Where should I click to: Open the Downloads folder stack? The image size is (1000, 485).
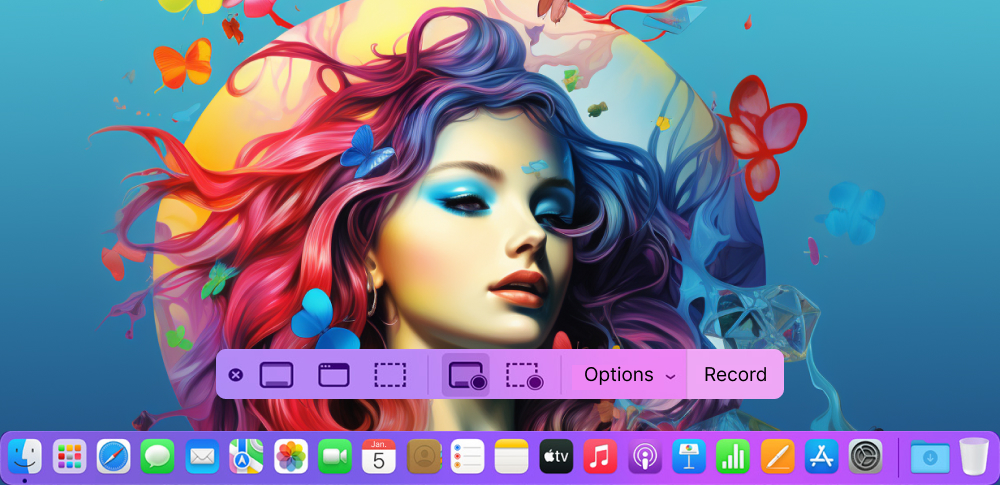coord(930,457)
